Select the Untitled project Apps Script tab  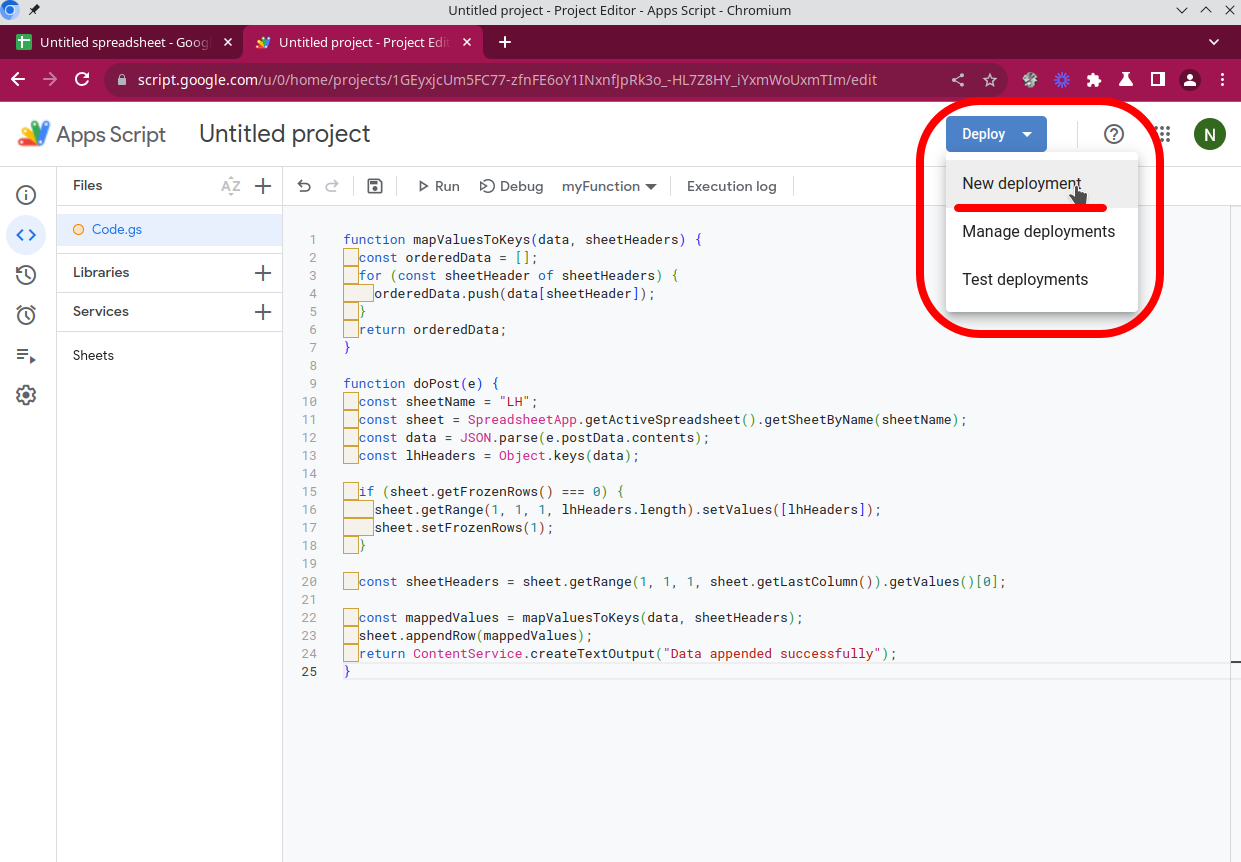click(363, 42)
